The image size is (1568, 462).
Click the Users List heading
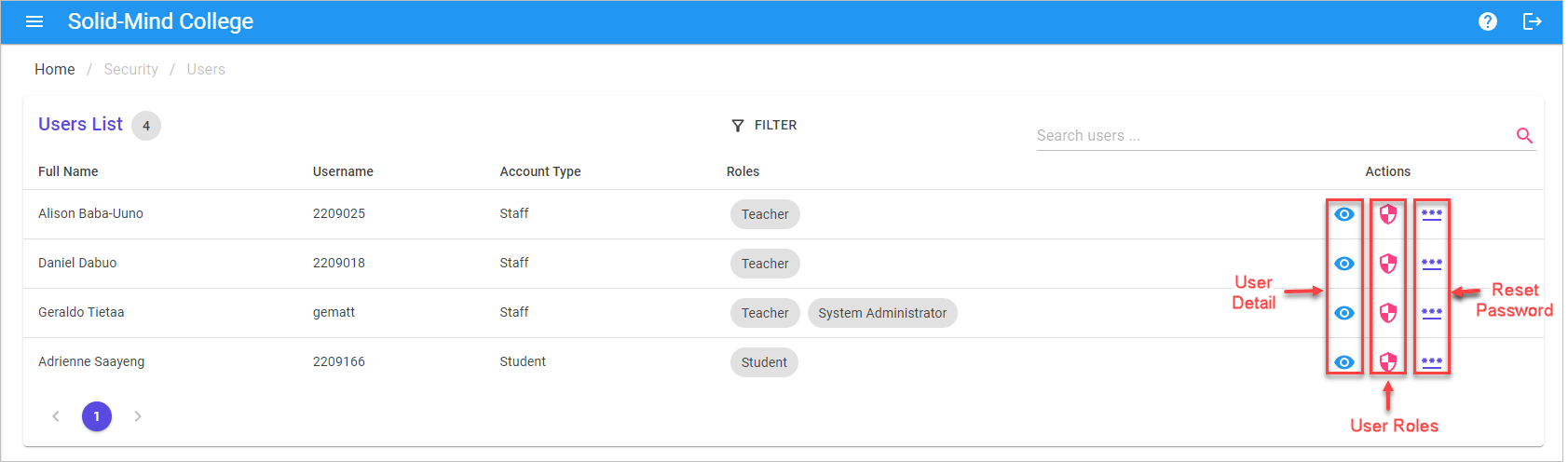tap(80, 124)
